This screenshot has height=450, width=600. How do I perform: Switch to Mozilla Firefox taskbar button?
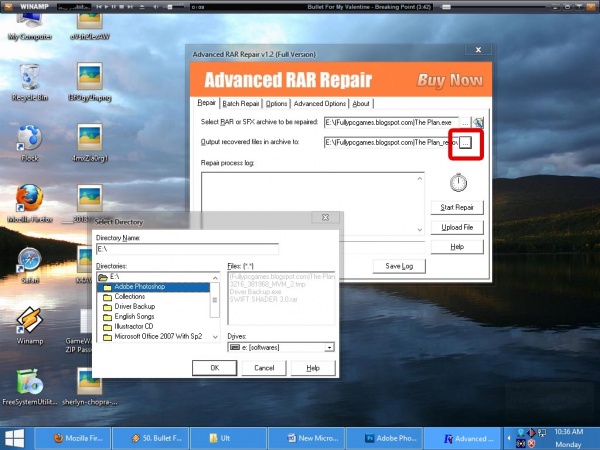coord(73,438)
